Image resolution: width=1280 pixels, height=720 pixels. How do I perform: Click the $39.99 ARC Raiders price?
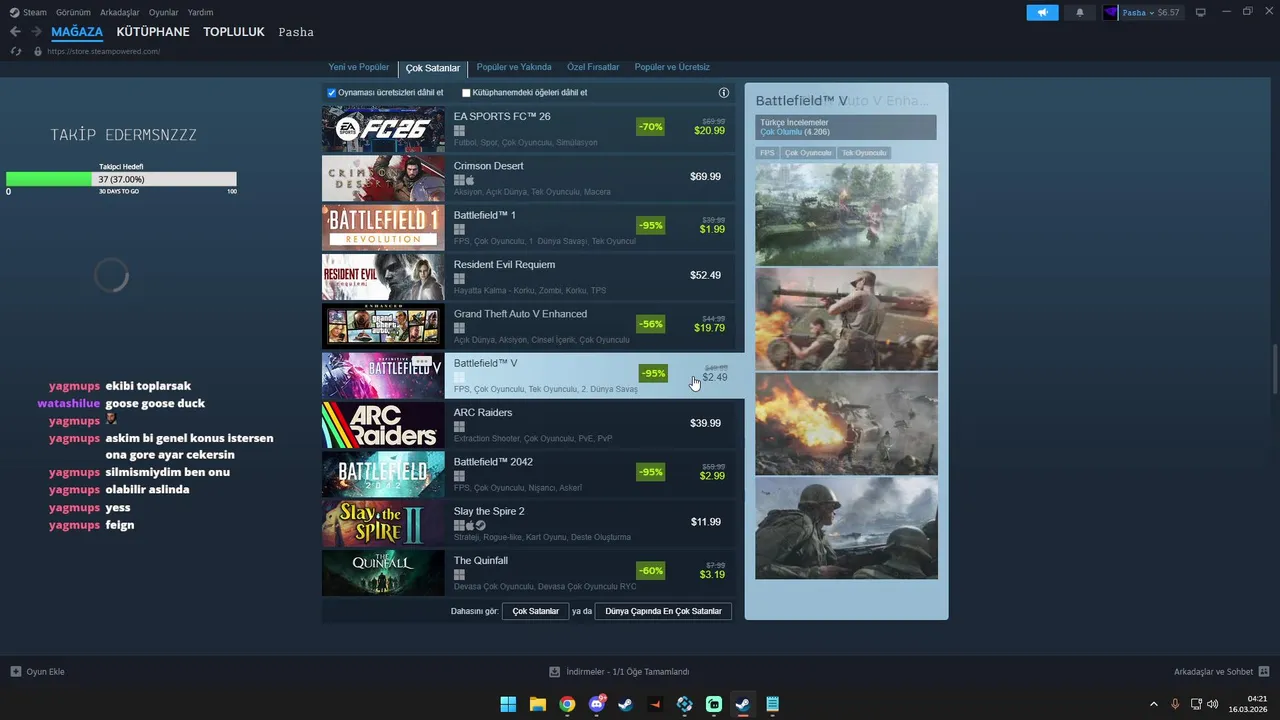pyautogui.click(x=705, y=424)
